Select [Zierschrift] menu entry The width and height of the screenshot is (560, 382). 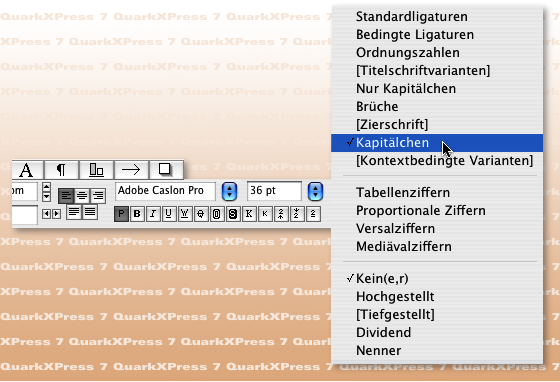[437, 125]
